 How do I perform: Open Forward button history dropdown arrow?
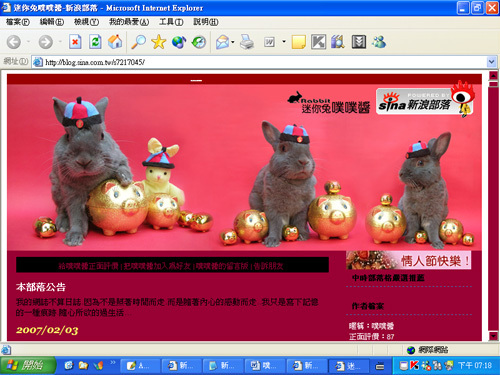60,42
